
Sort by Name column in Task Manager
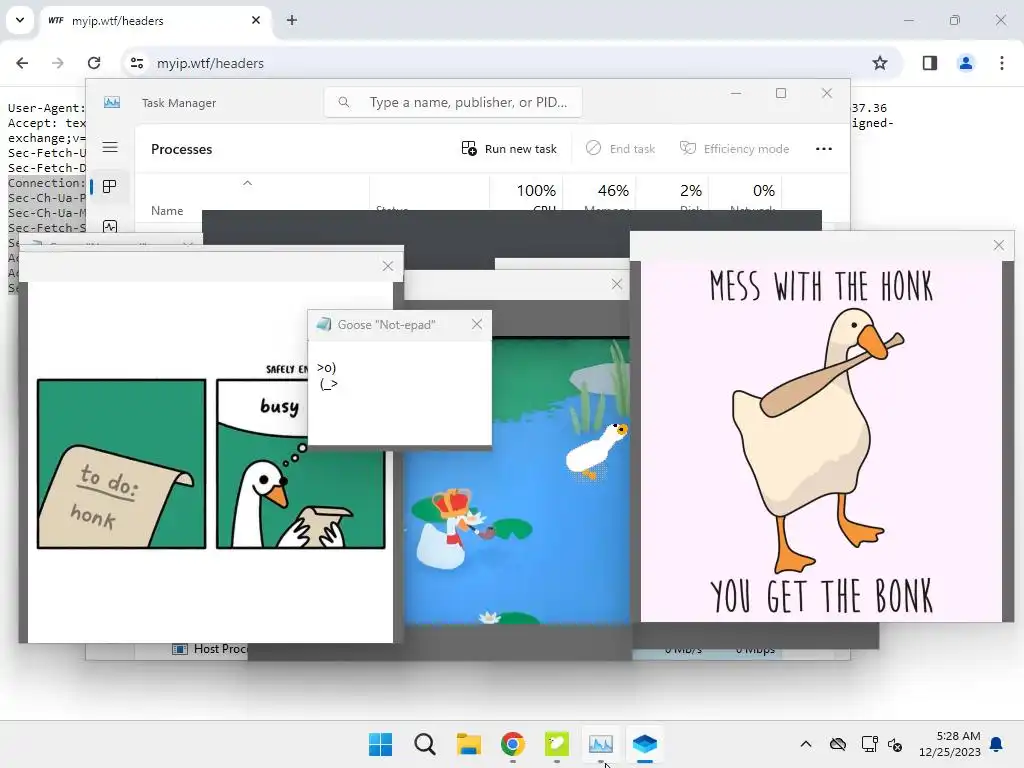pyautogui.click(x=167, y=210)
